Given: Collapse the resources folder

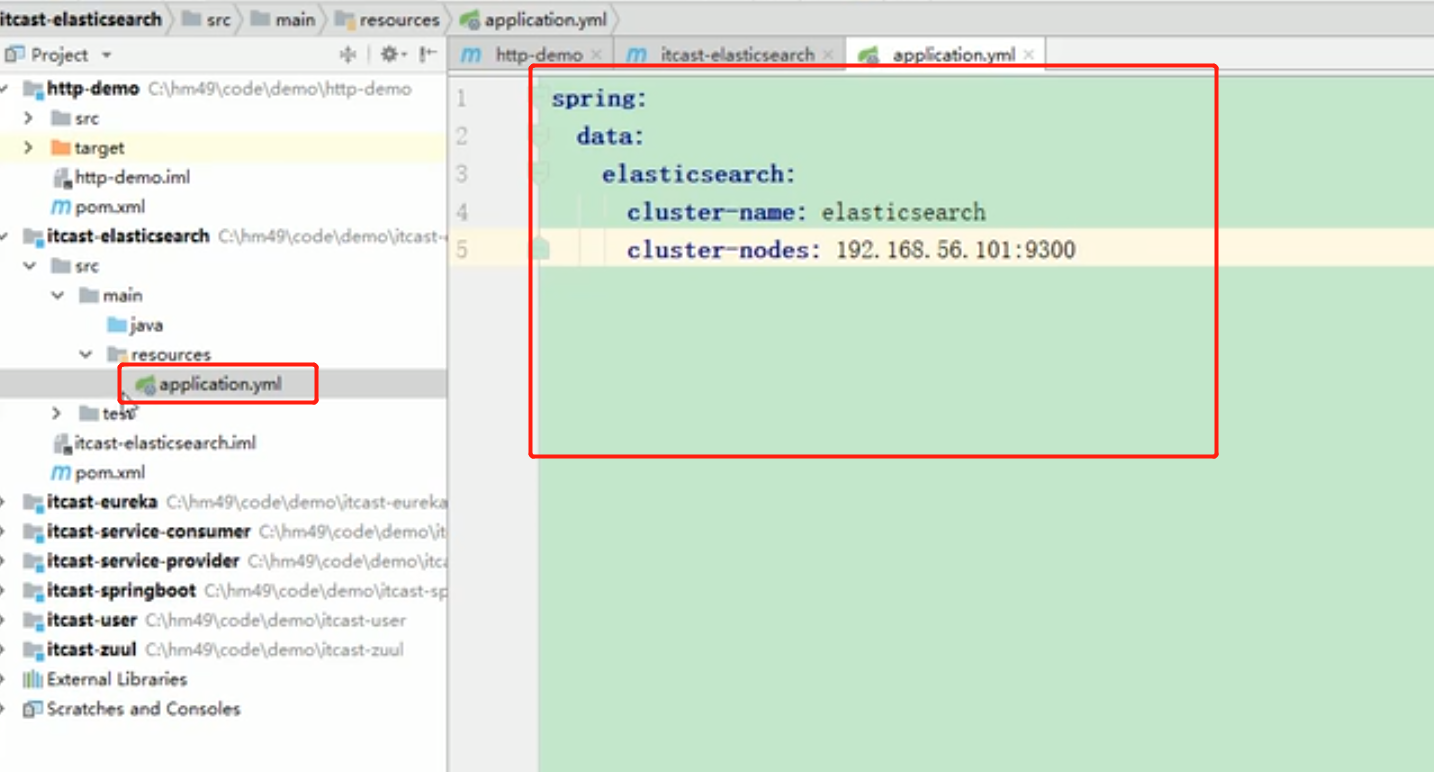Looking at the screenshot, I should pyautogui.click(x=85, y=354).
